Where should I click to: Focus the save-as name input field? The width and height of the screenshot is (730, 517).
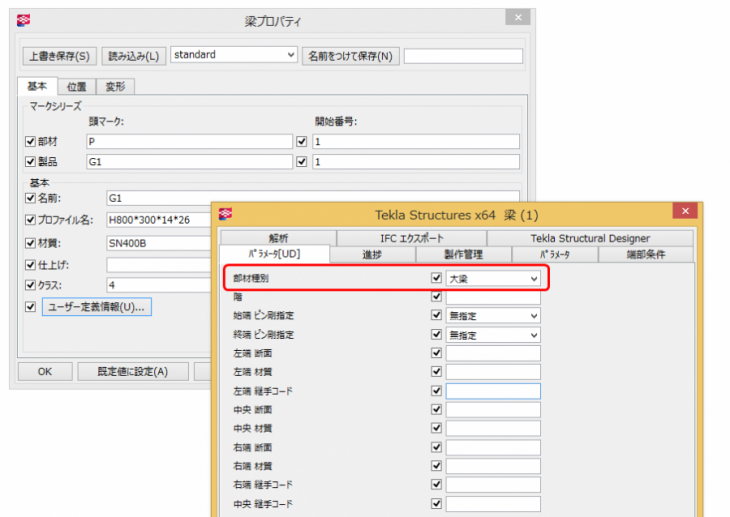[x=463, y=56]
